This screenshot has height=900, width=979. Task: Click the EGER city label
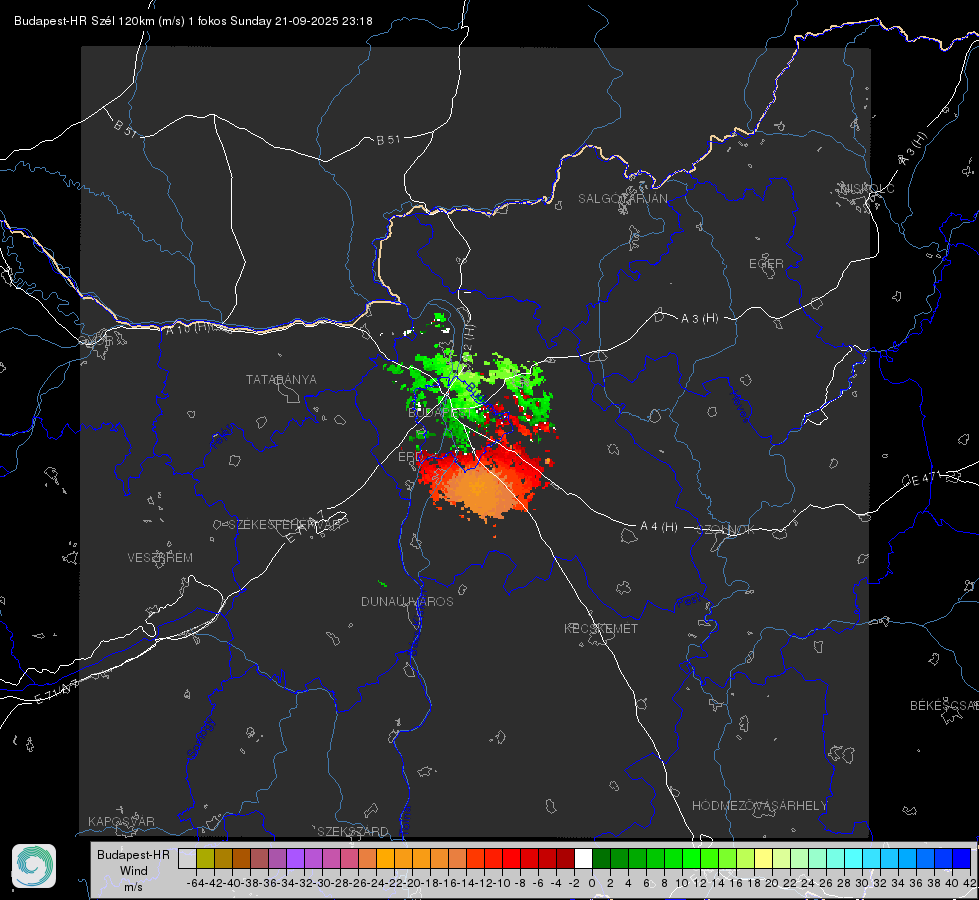pos(766,264)
